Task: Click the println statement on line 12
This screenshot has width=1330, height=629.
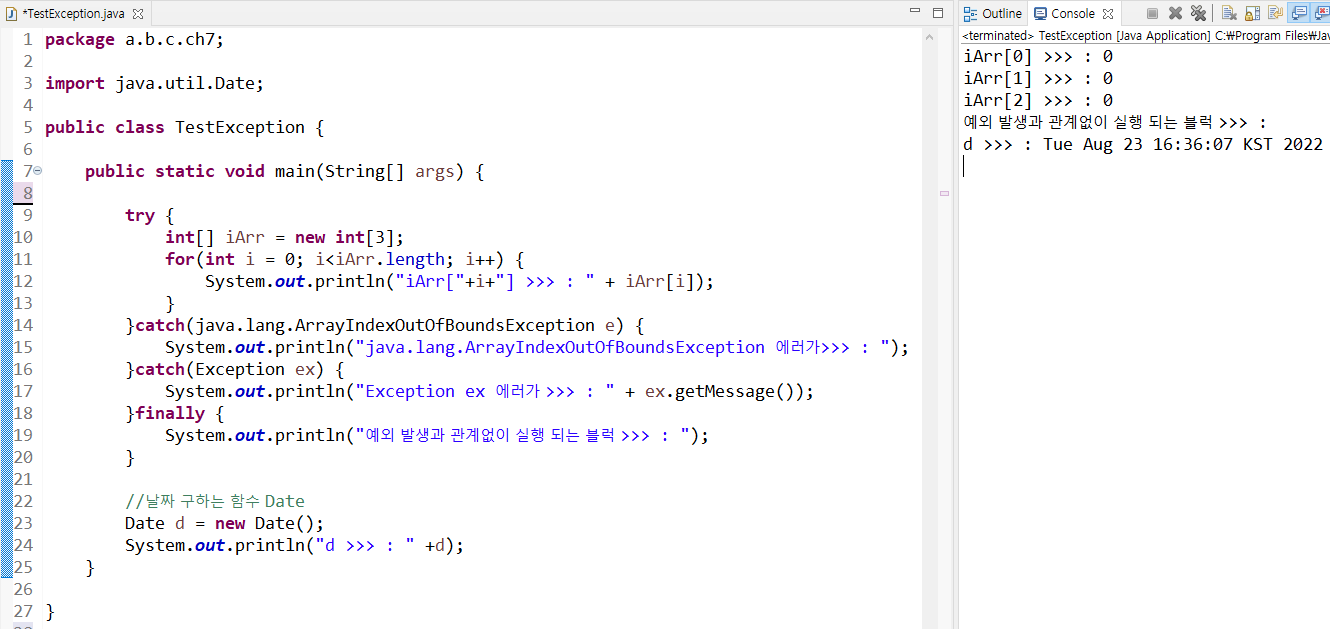Action: 459,281
